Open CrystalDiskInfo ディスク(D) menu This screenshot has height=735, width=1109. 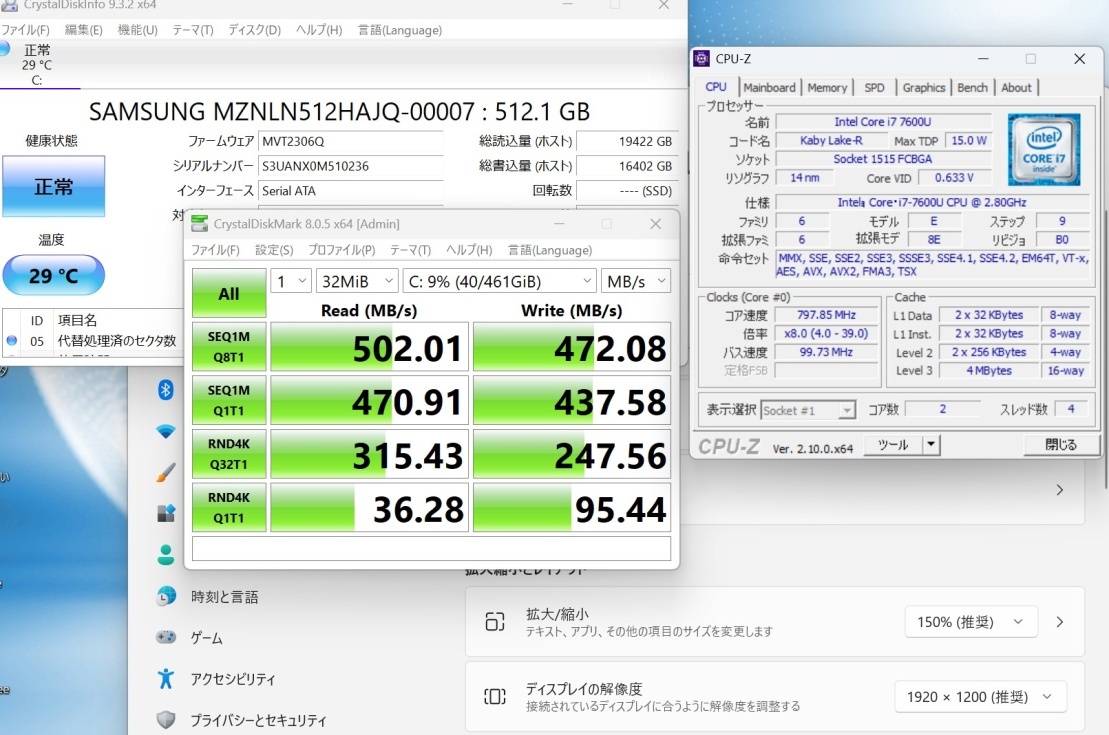coord(254,30)
